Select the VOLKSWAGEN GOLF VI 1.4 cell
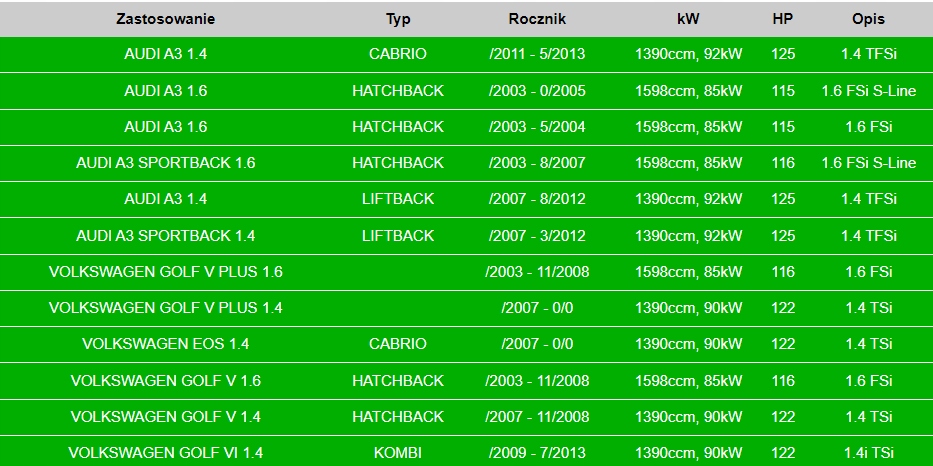Image resolution: width=933 pixels, height=466 pixels. (165, 453)
